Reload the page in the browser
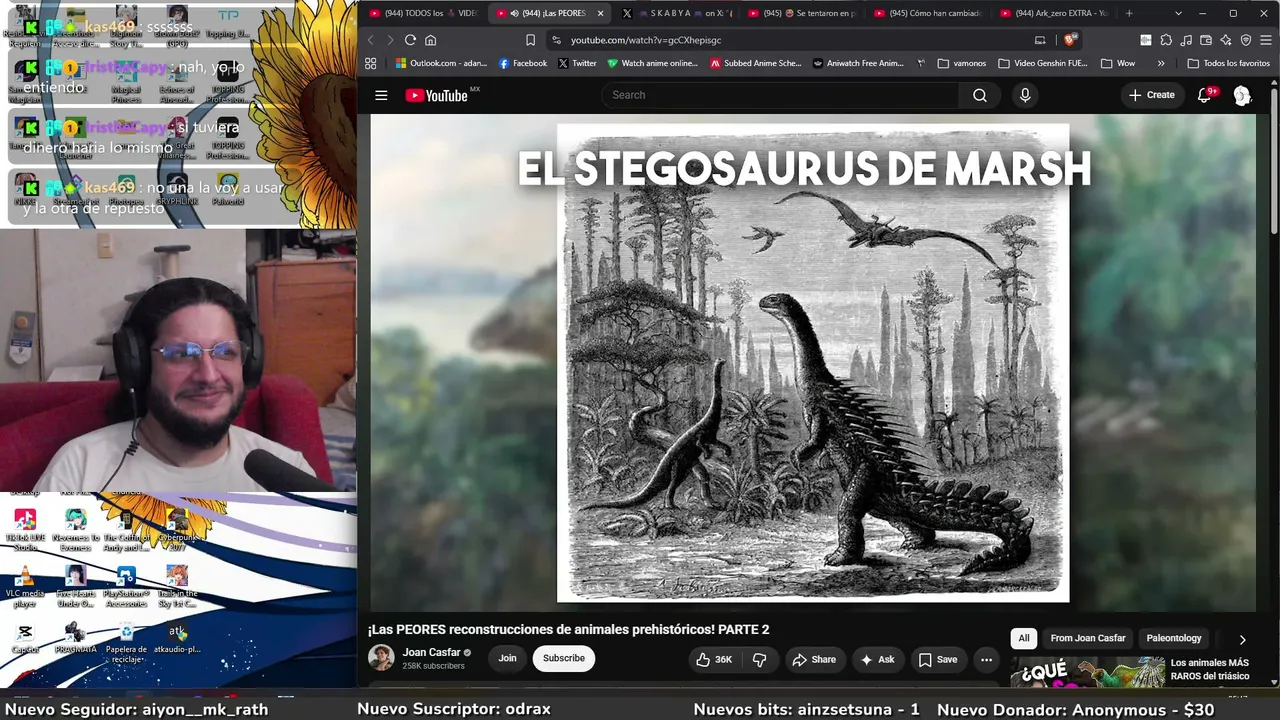The height and width of the screenshot is (720, 1280). pos(410,40)
